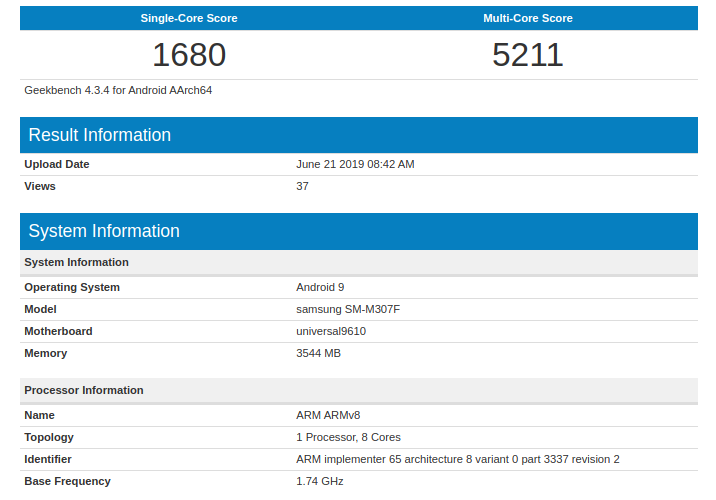Screen dimensions: 716x500
Task: Click the 3544 MB memory value
Action: 319,353
